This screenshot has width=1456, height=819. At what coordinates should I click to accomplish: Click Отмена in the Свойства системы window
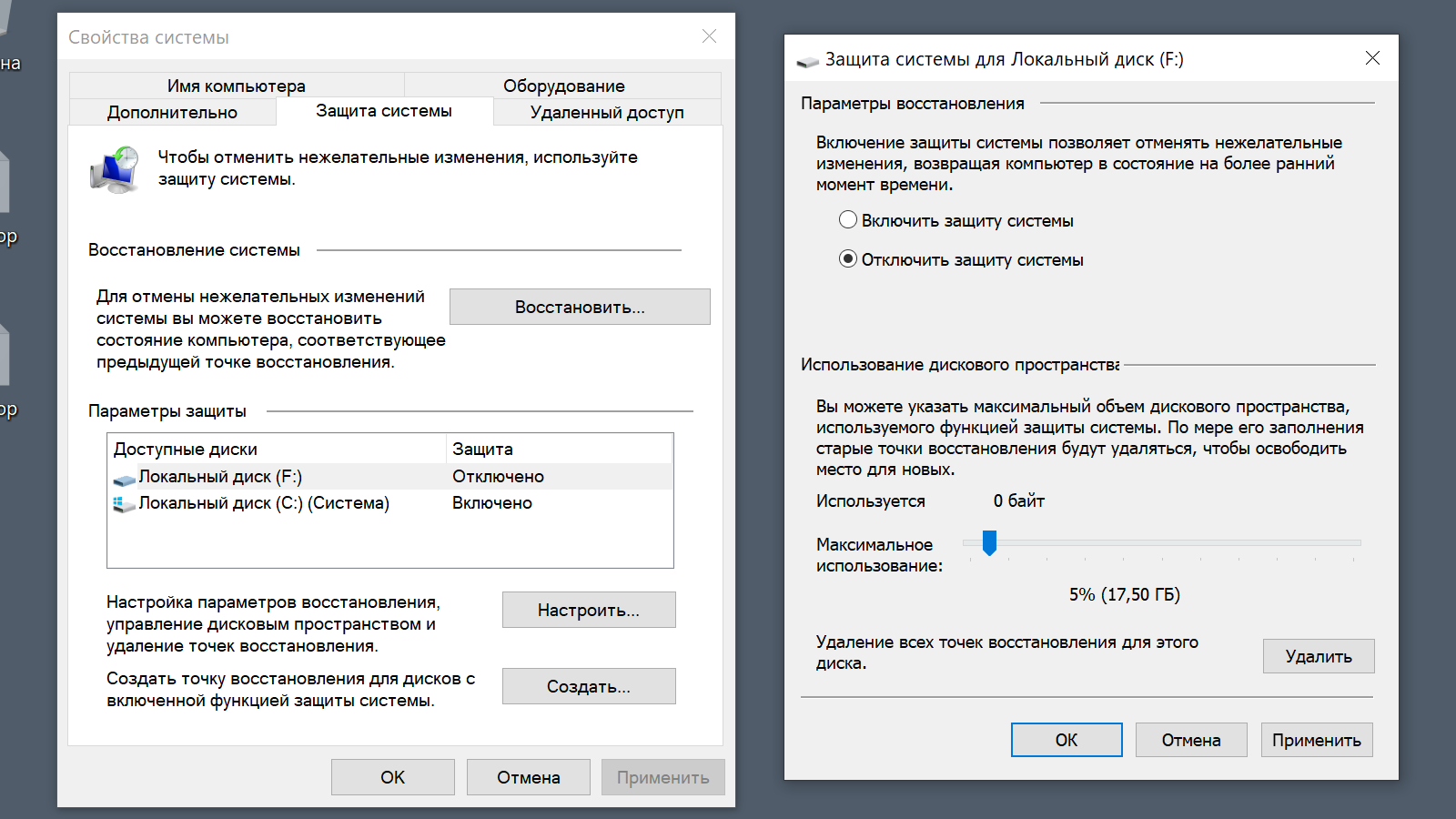click(x=529, y=777)
